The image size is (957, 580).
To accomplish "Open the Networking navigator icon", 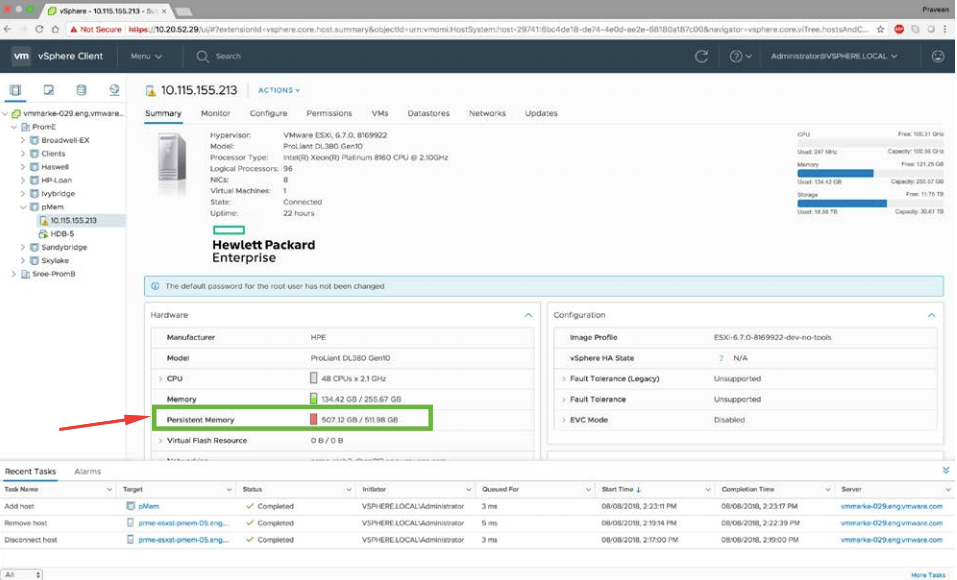I will coord(114,90).
